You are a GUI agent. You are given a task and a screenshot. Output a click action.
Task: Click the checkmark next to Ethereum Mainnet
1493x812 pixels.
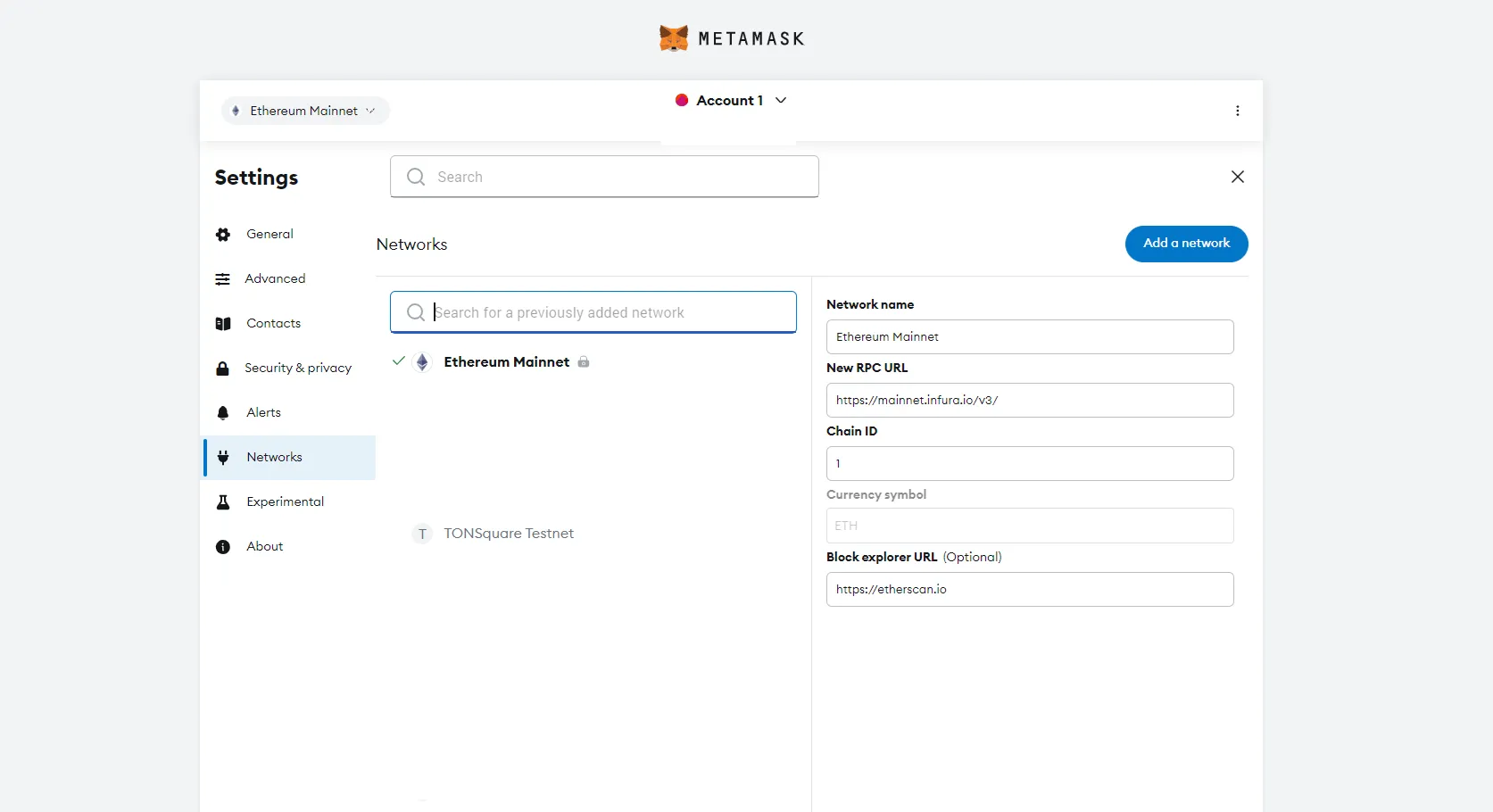tap(399, 360)
